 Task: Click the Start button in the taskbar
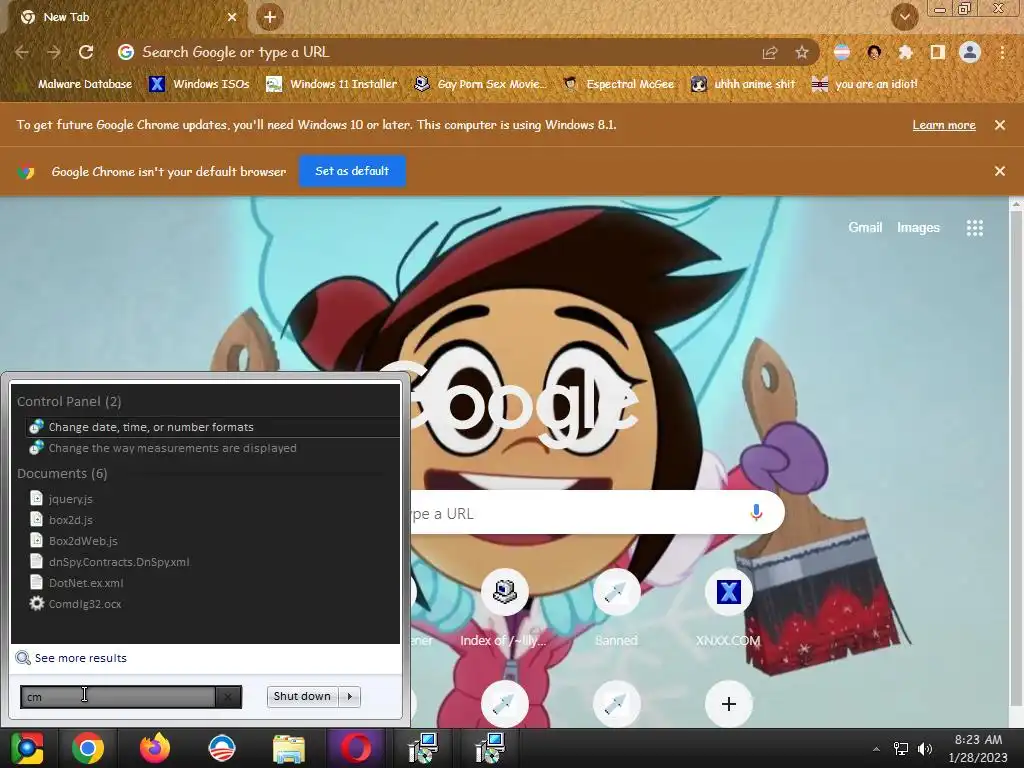(27, 748)
